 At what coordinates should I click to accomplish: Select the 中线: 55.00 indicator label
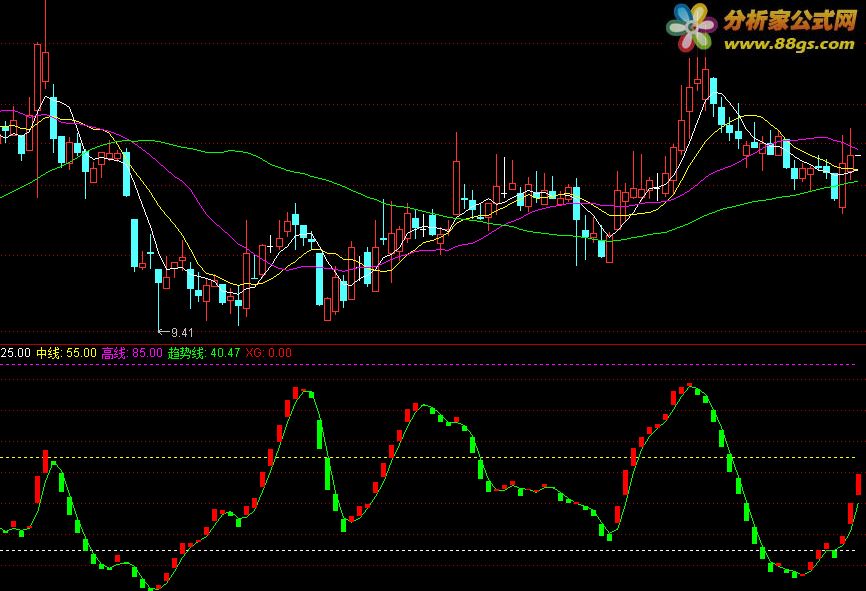[66, 353]
